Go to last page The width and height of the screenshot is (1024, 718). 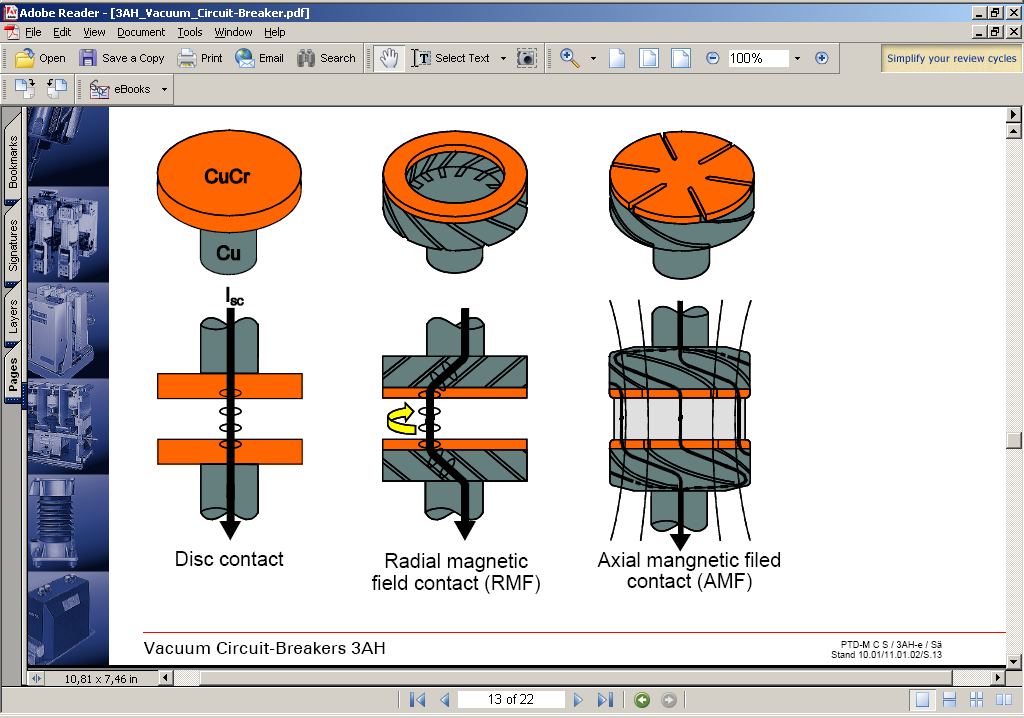point(605,700)
